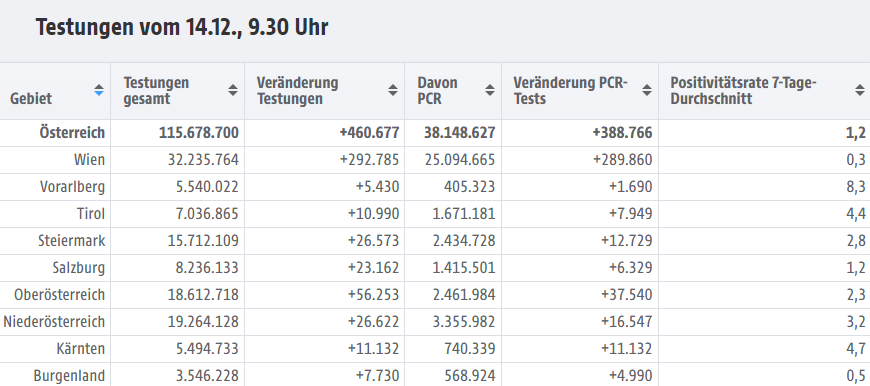Screen dimensions: 870x386
Task: Toggle sort icon on Davon PCR
Action: point(490,90)
